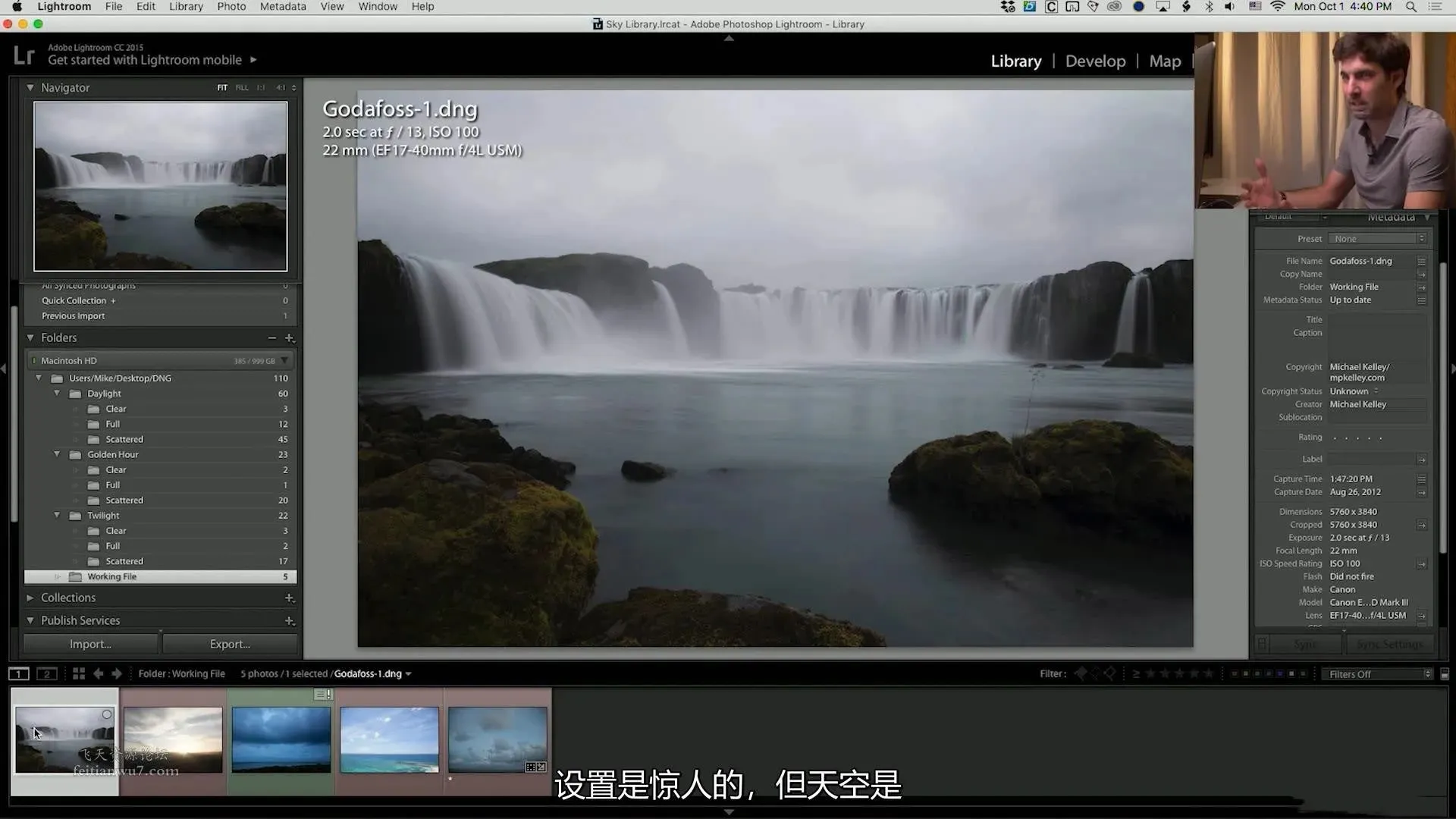Switch to the Develop module

click(1095, 61)
